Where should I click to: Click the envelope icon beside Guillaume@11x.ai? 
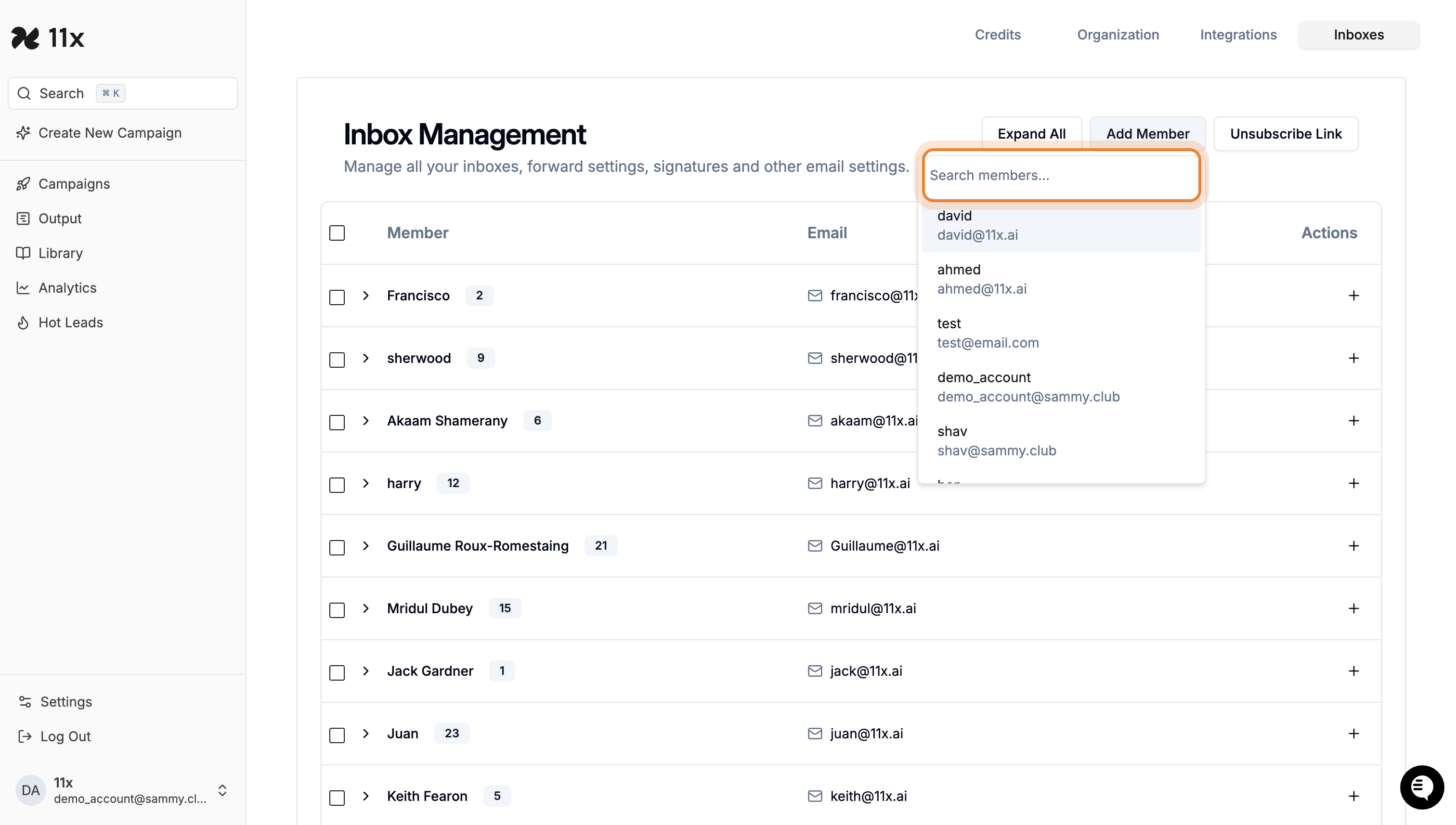(x=815, y=546)
